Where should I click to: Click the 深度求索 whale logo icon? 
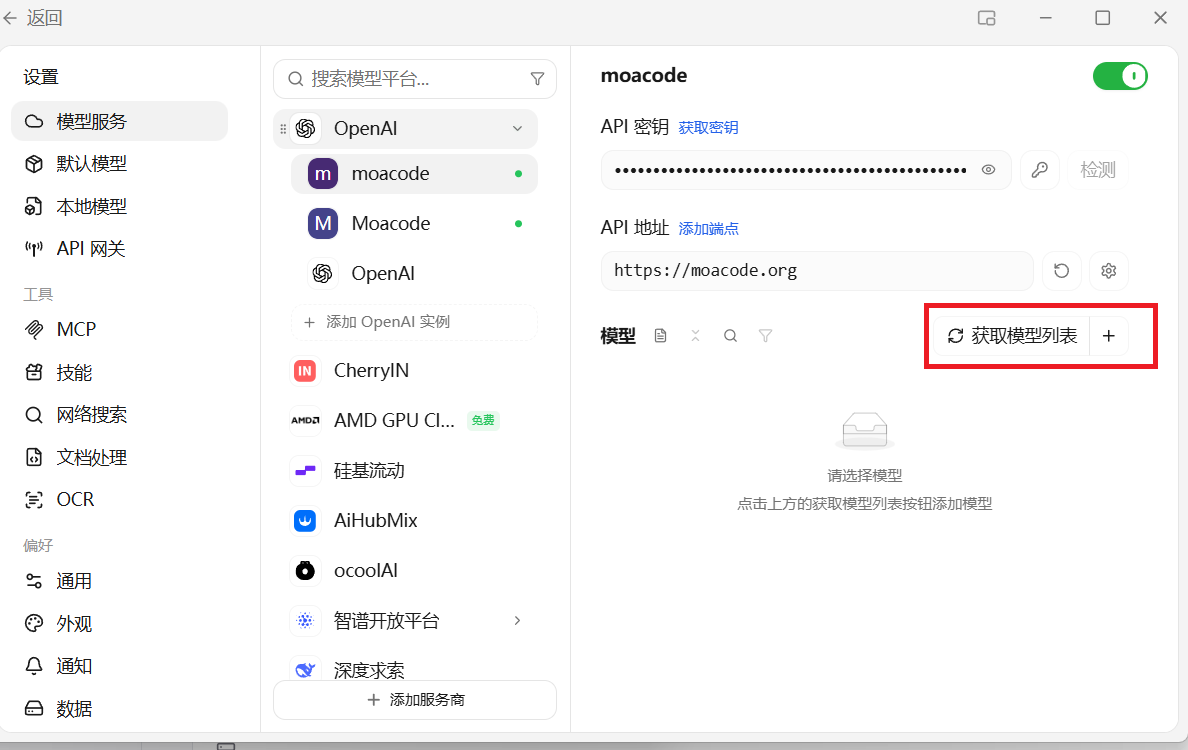point(305,669)
